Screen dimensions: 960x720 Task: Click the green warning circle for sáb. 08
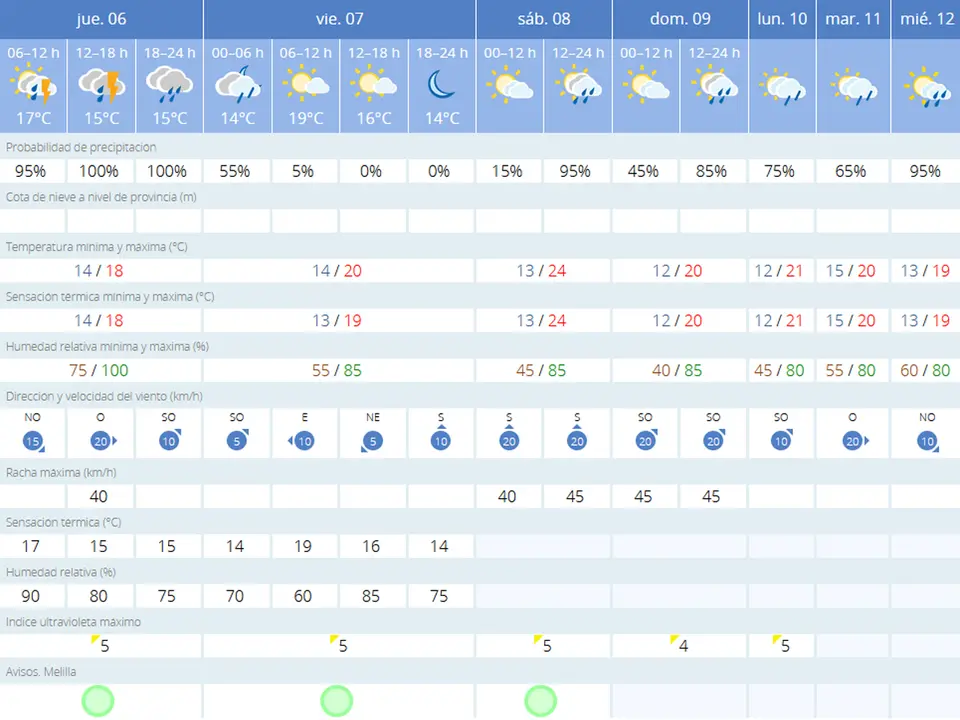pyautogui.click(x=541, y=700)
